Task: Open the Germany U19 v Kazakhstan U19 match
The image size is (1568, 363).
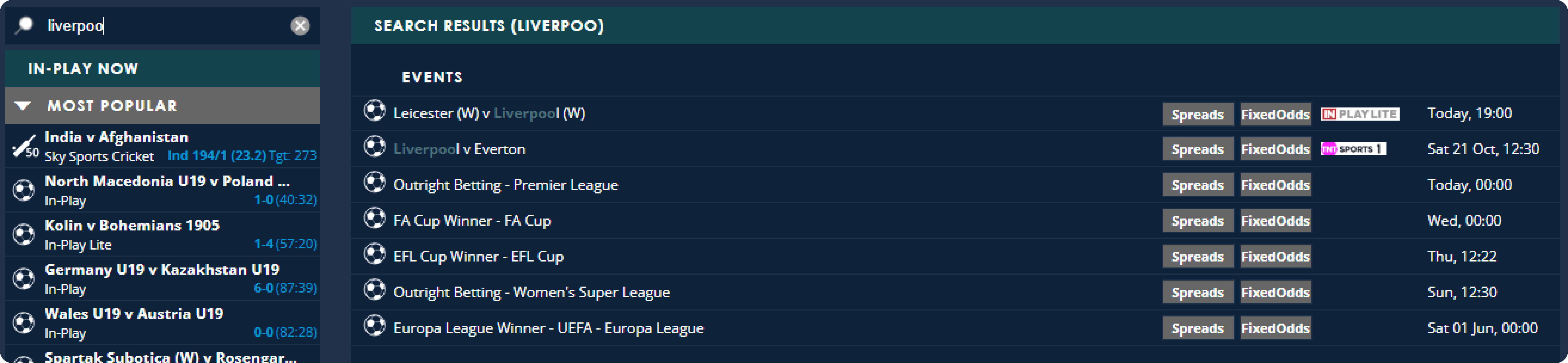Action: [162, 270]
